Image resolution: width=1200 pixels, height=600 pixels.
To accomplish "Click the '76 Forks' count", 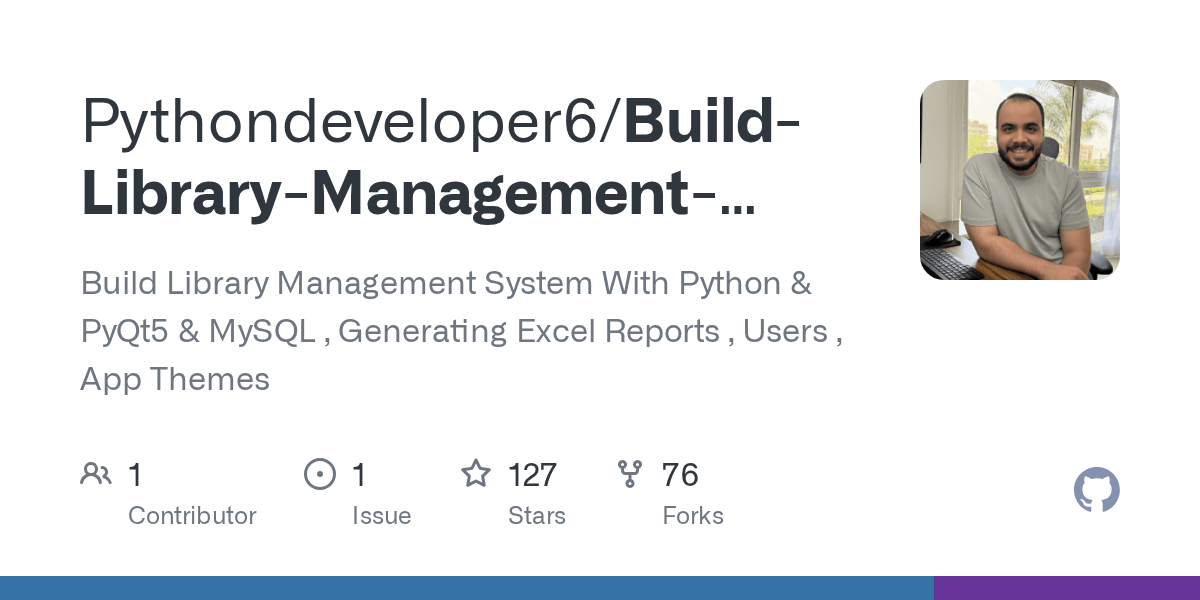I will point(681,475).
